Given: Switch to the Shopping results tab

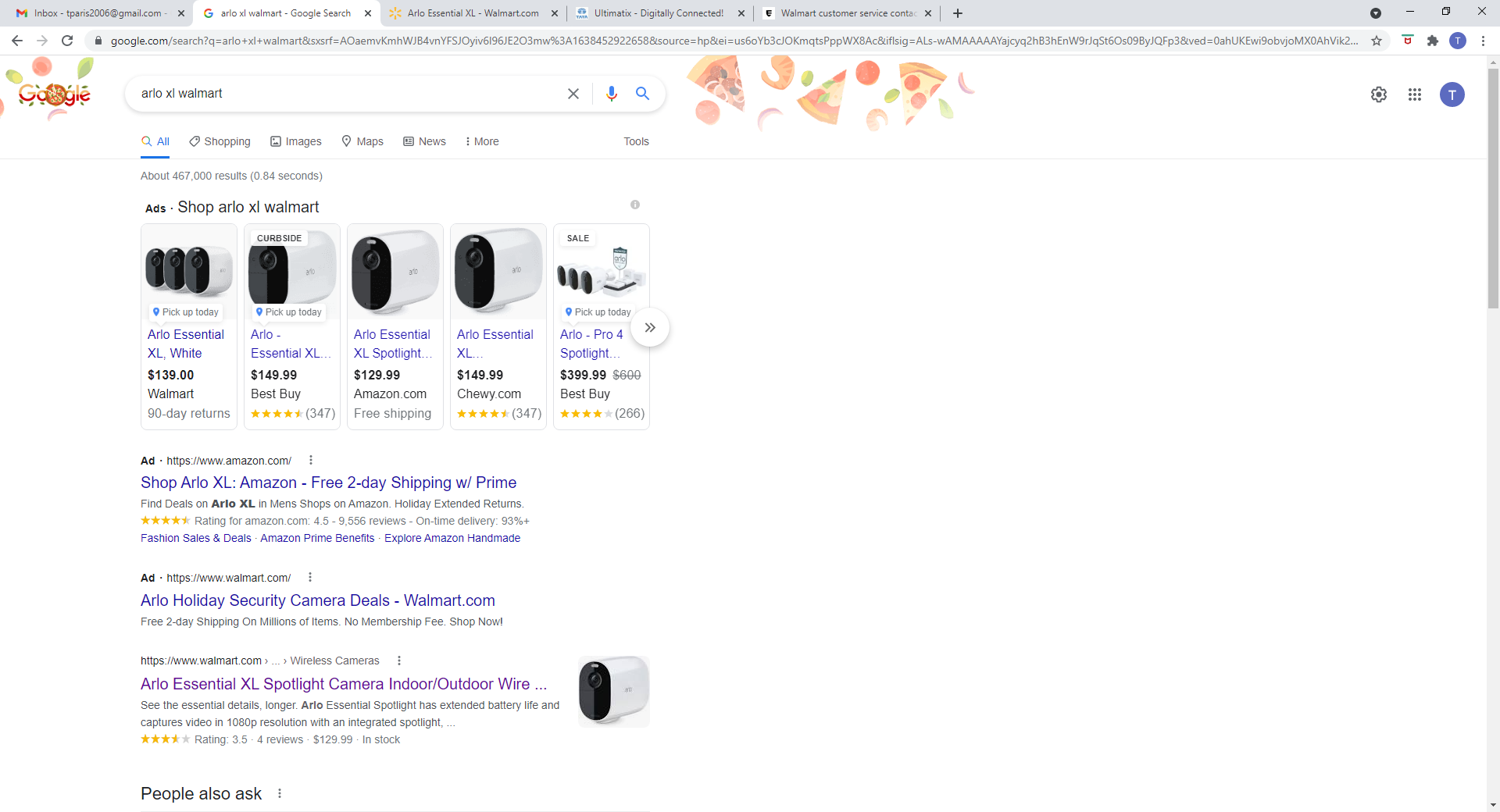Looking at the screenshot, I should click(x=220, y=141).
